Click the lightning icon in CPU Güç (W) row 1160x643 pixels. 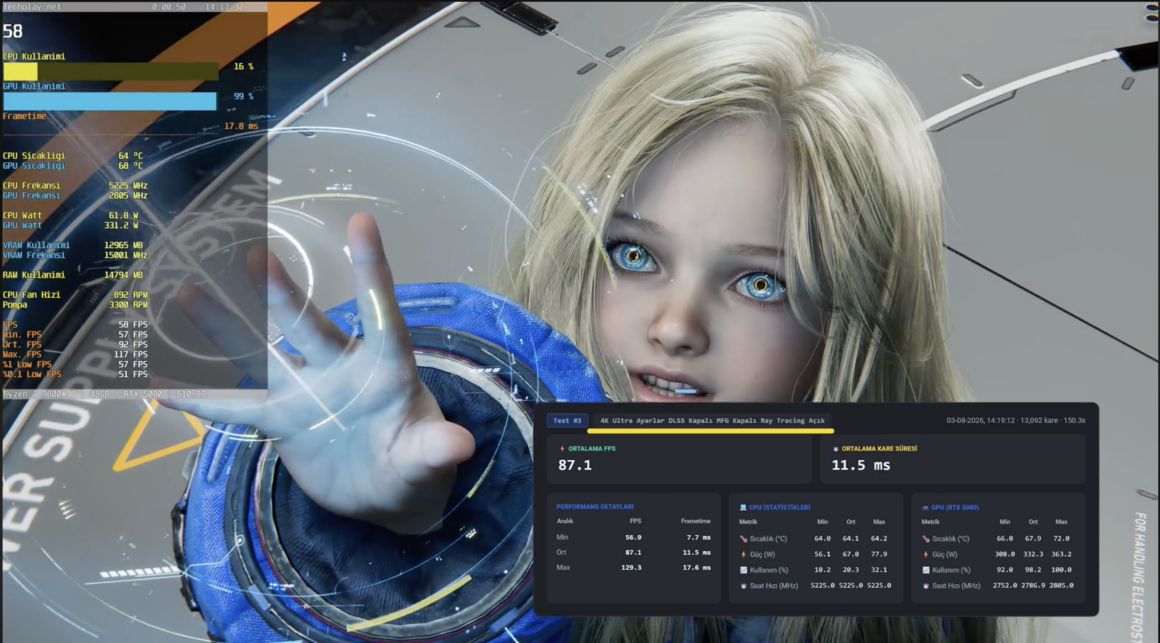[743, 554]
